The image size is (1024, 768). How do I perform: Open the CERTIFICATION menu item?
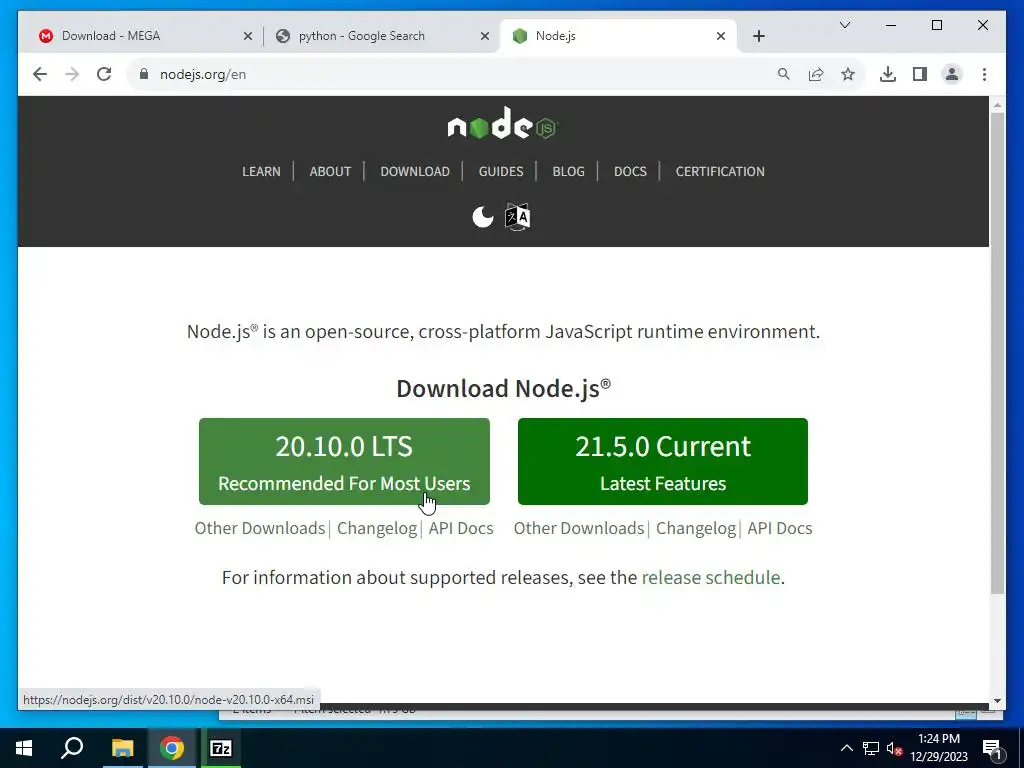[x=720, y=171]
